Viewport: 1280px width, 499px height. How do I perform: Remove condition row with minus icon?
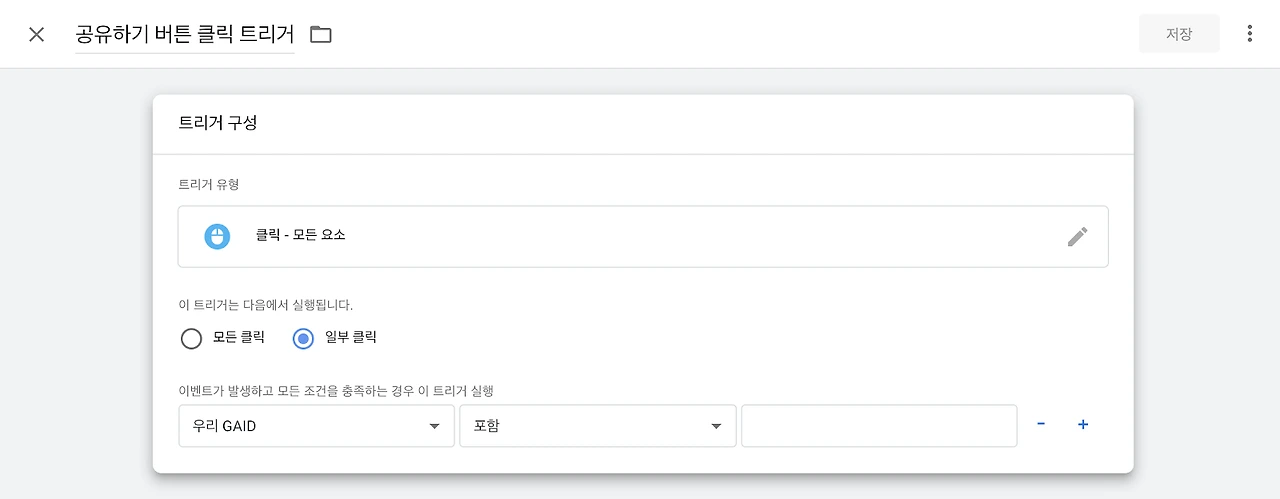point(1041,424)
